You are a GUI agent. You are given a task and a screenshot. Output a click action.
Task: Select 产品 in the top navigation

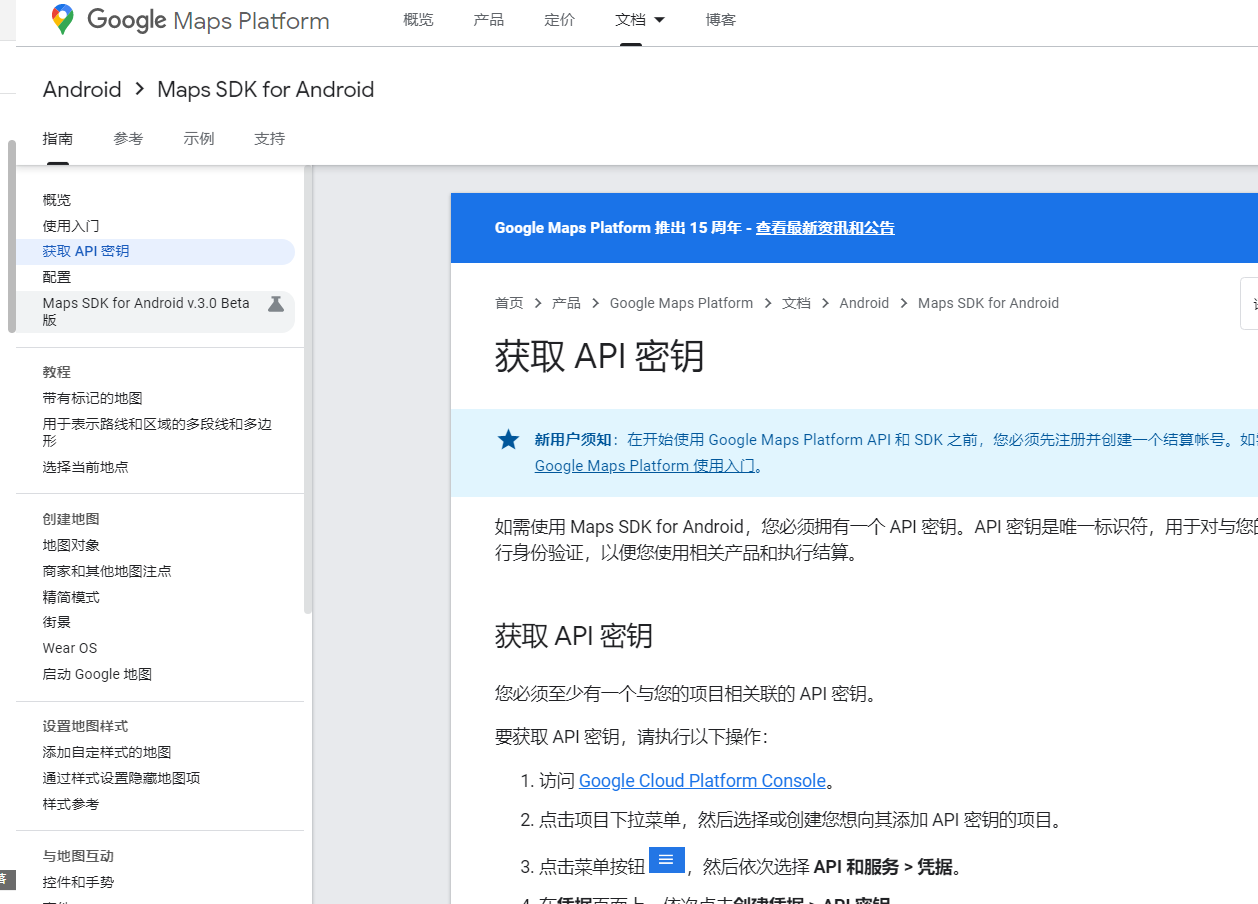[489, 19]
